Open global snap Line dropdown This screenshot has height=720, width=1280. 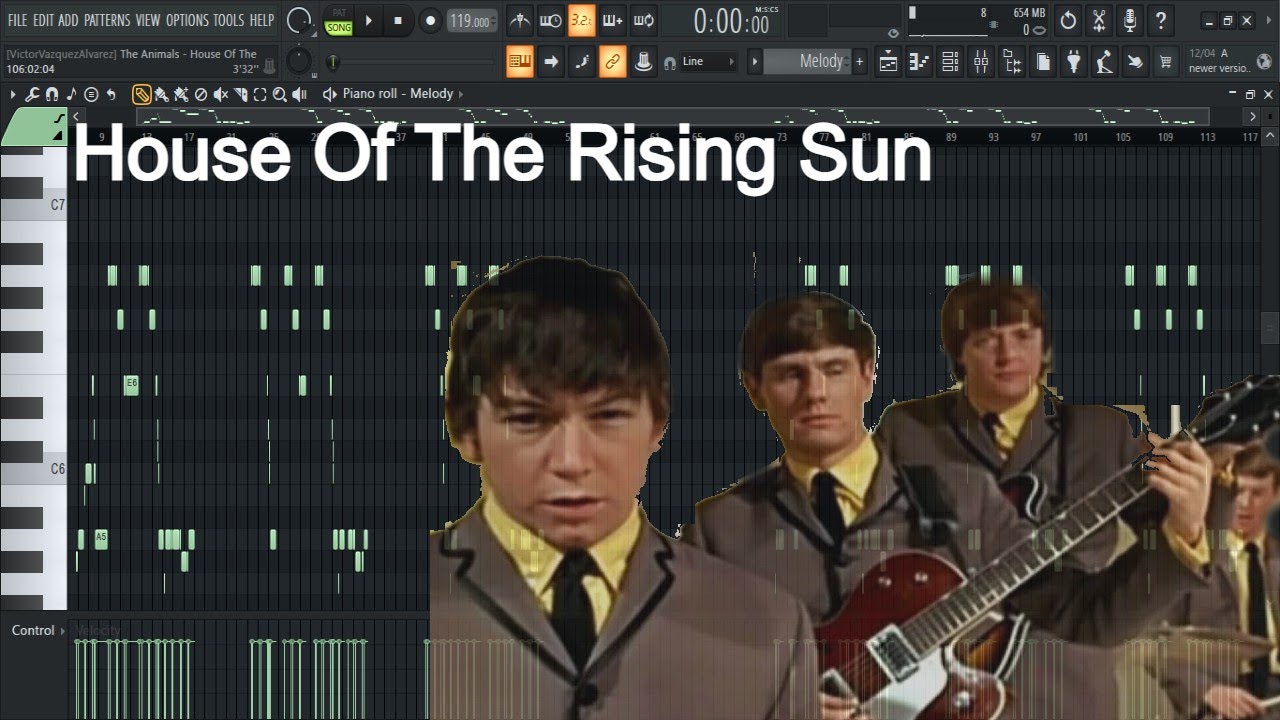point(708,62)
